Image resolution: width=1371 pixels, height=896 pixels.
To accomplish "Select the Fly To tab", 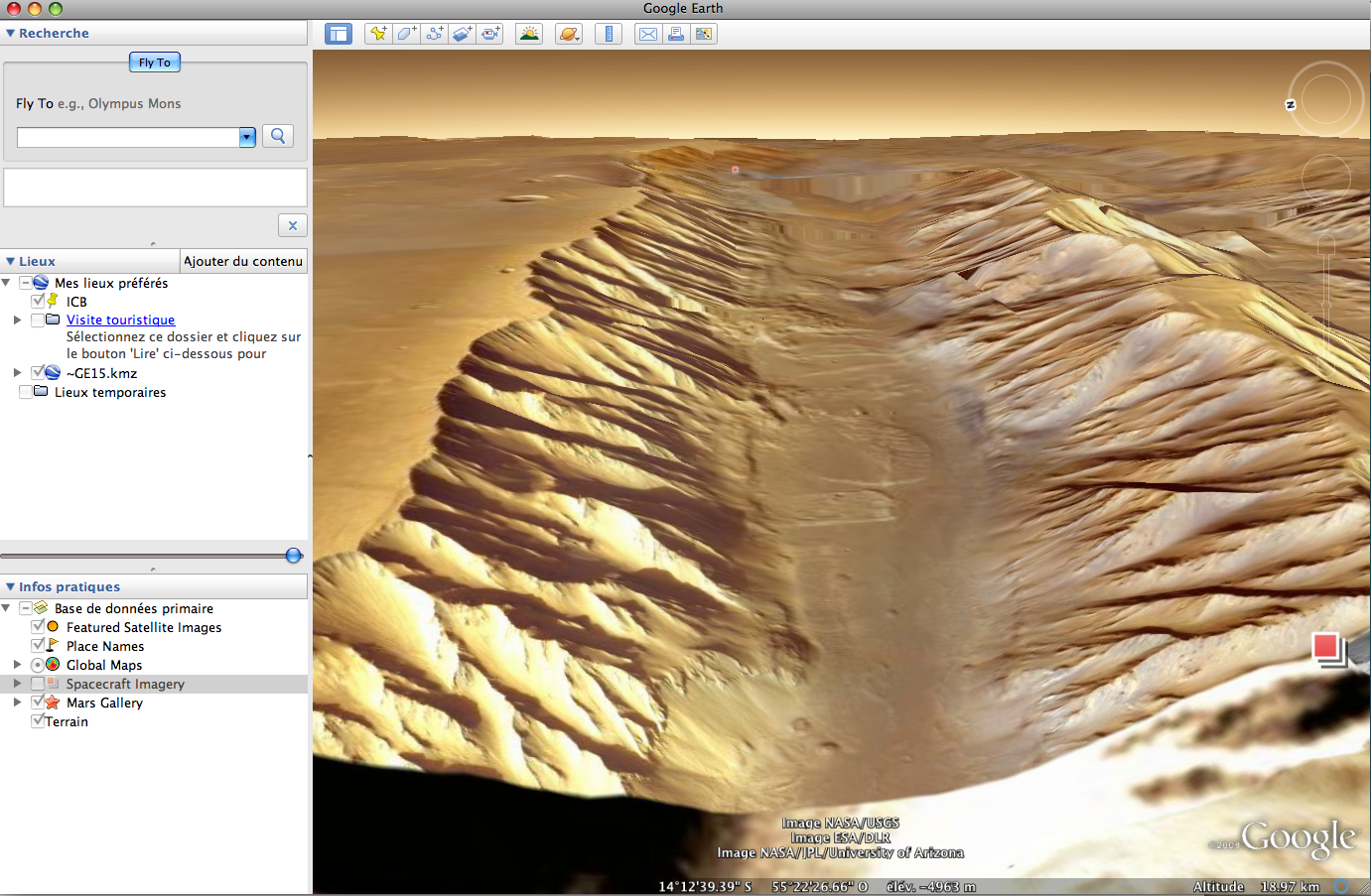I will [155, 63].
